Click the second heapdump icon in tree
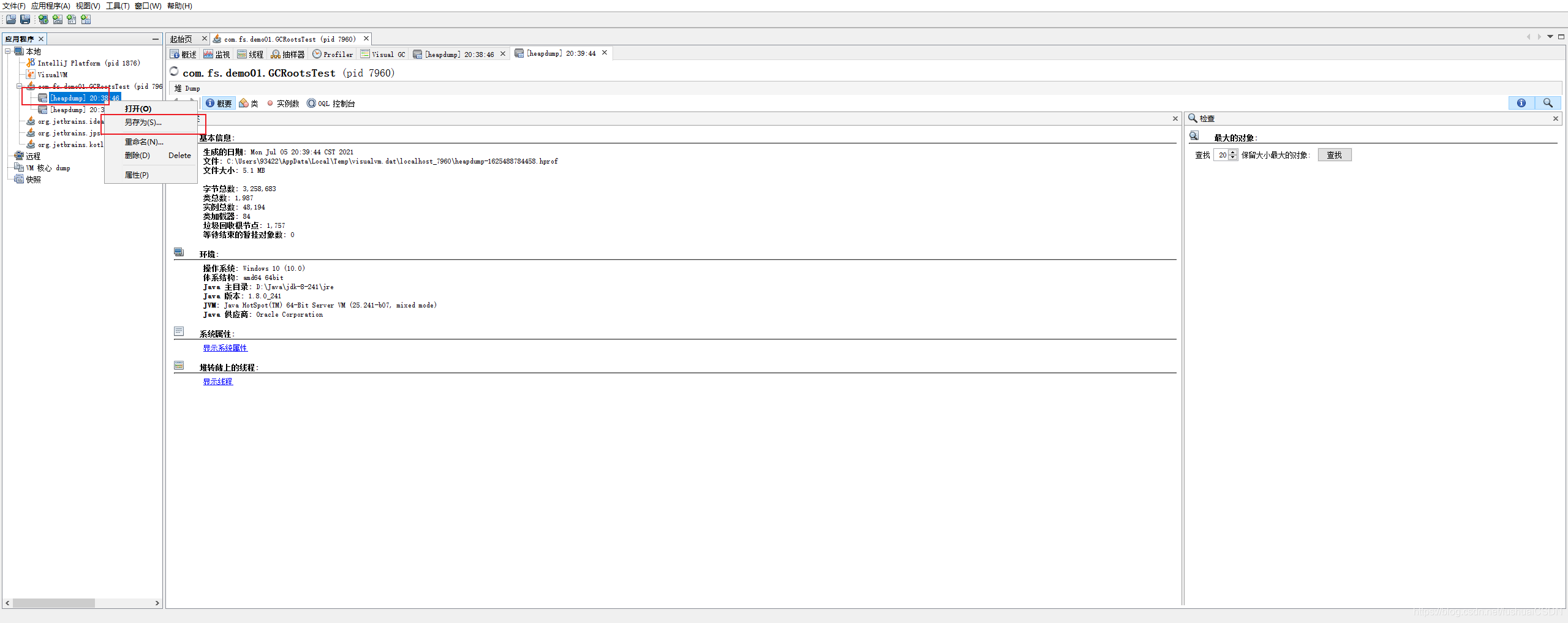 click(43, 110)
